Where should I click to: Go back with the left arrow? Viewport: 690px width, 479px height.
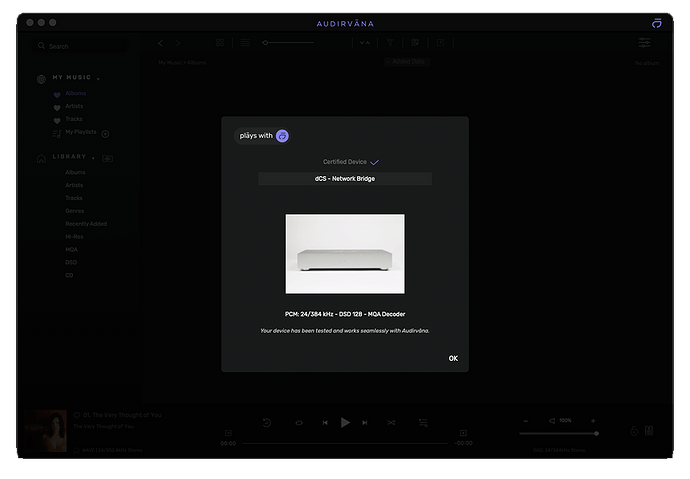coord(161,43)
